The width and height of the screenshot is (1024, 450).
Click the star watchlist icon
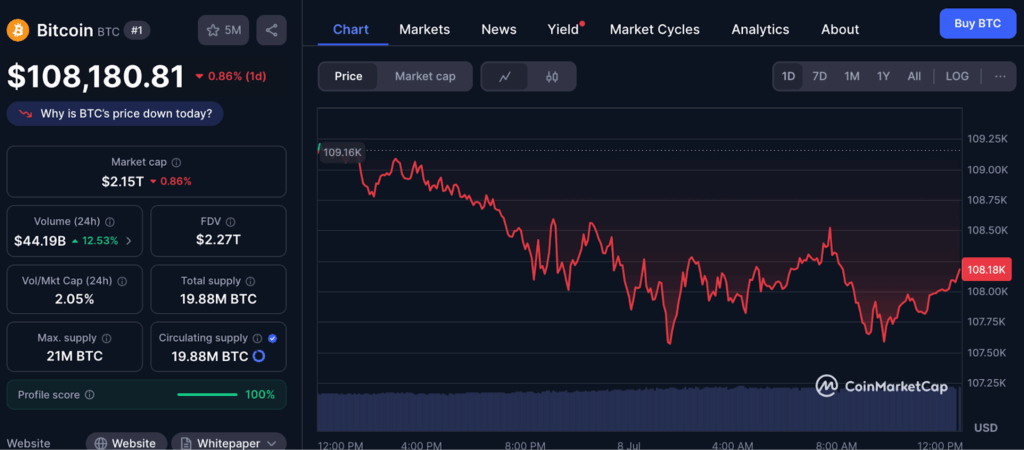point(213,30)
